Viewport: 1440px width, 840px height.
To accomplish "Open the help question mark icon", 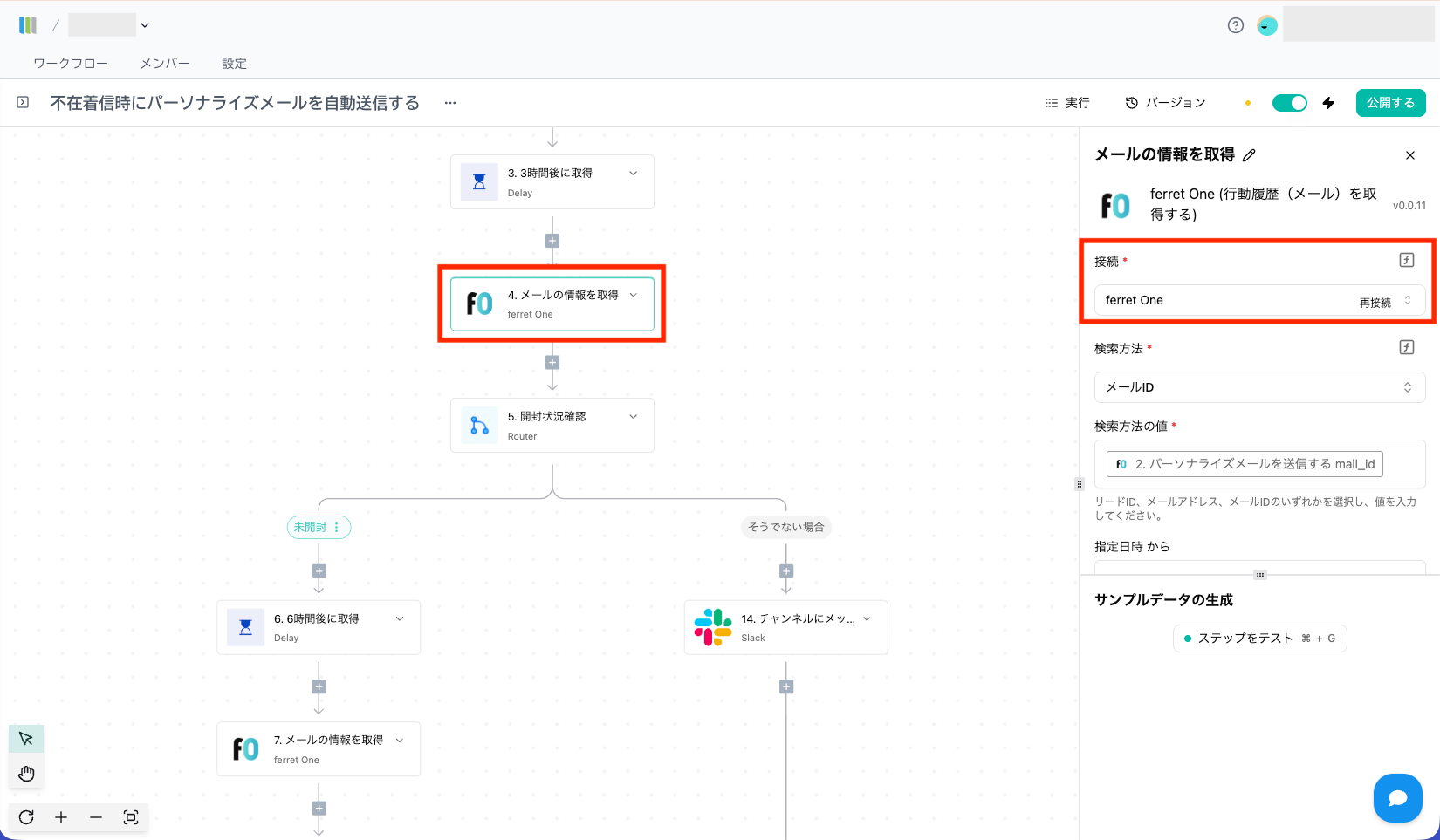I will pyautogui.click(x=1235, y=25).
